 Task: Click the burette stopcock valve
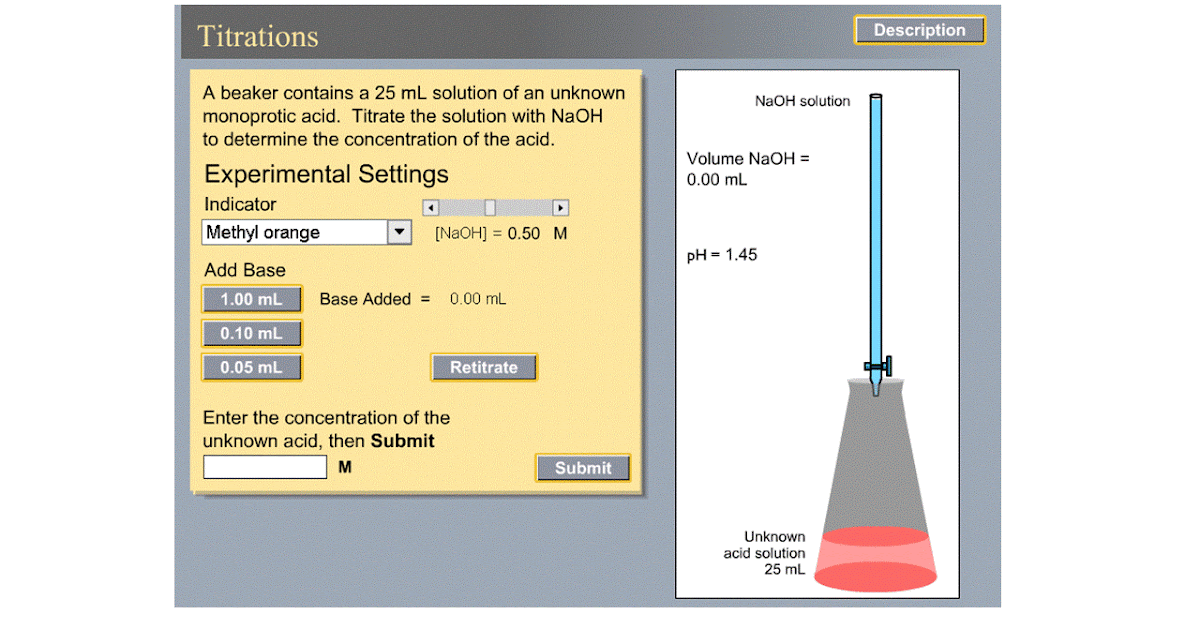point(876,365)
